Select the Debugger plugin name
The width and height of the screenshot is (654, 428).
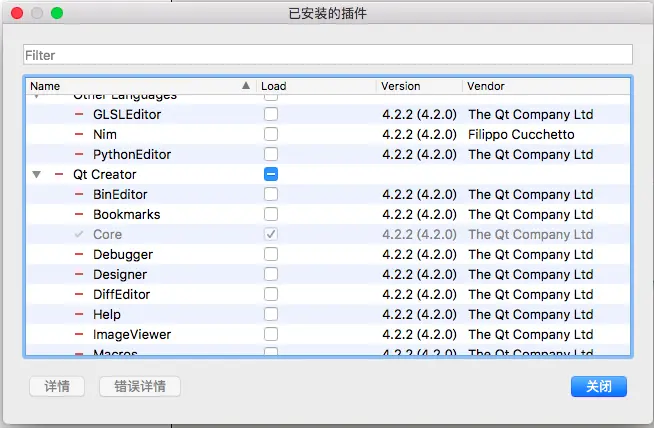click(x=123, y=254)
